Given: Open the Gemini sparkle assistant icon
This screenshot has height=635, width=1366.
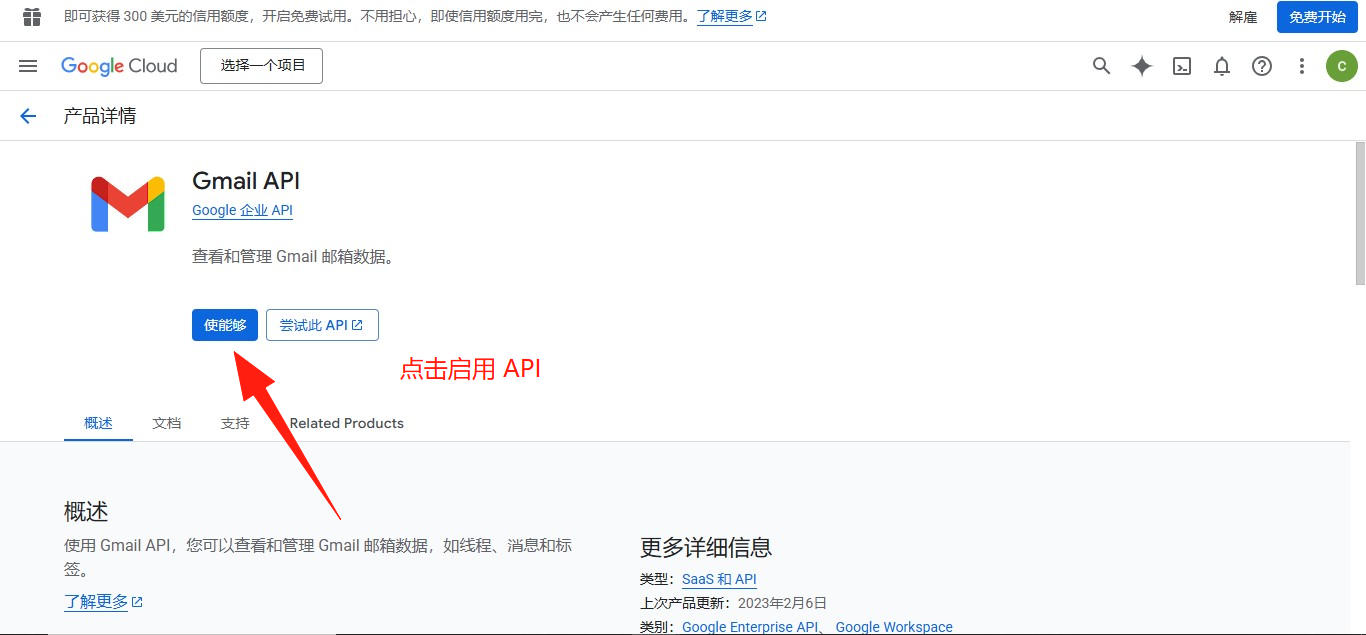Looking at the screenshot, I should (x=1141, y=66).
